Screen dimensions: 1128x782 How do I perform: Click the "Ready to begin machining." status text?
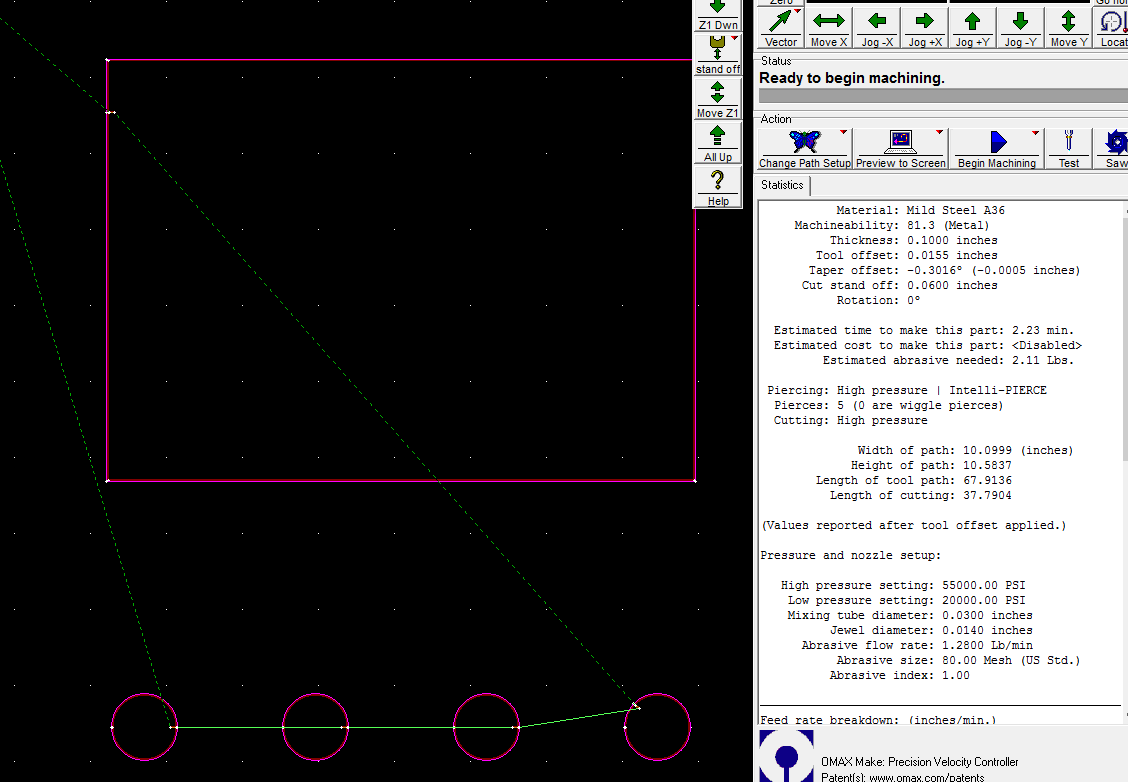[852, 78]
